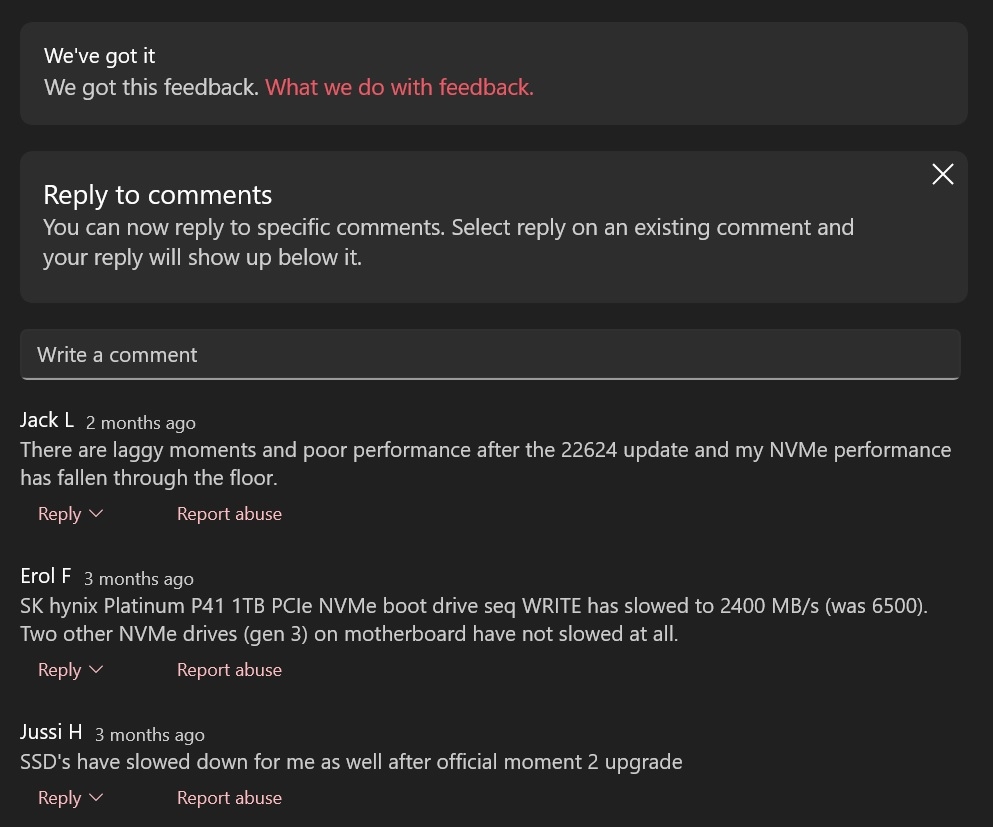The width and height of the screenshot is (993, 827).
Task: Report abuse on Jussi H's comment
Action: tap(229, 798)
